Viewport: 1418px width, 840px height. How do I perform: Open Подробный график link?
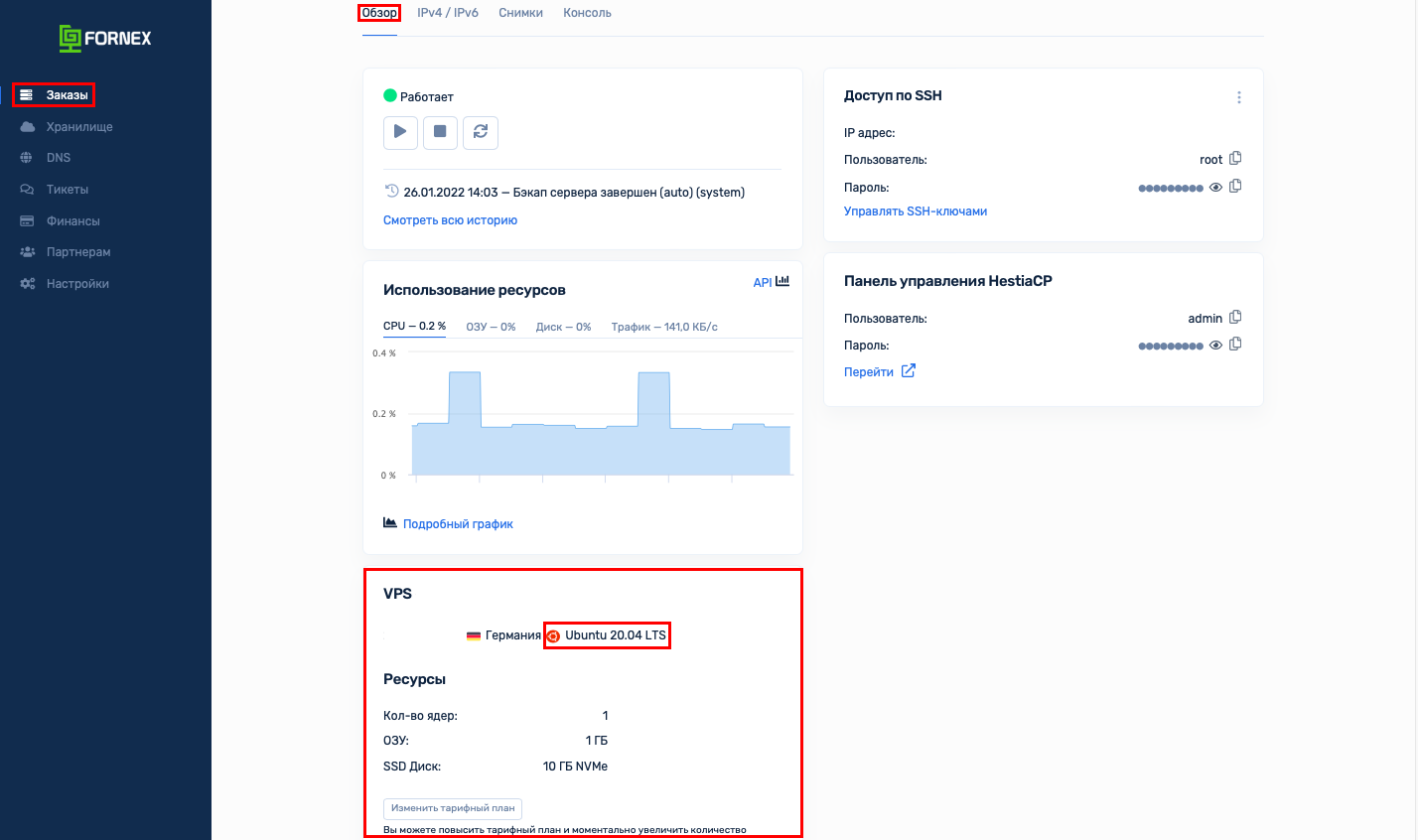click(x=458, y=524)
